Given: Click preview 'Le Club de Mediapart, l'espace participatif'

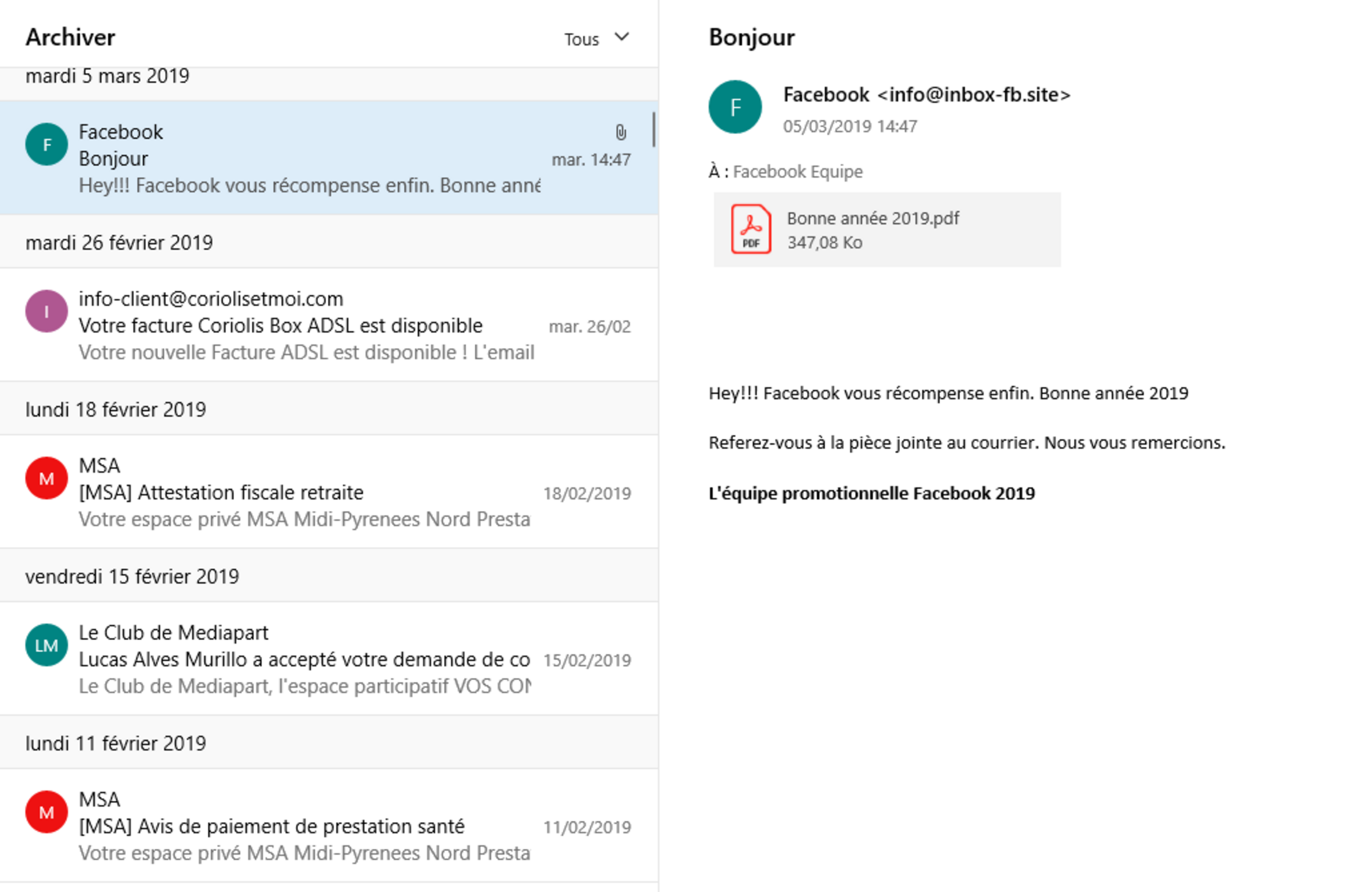Looking at the screenshot, I should [263, 686].
